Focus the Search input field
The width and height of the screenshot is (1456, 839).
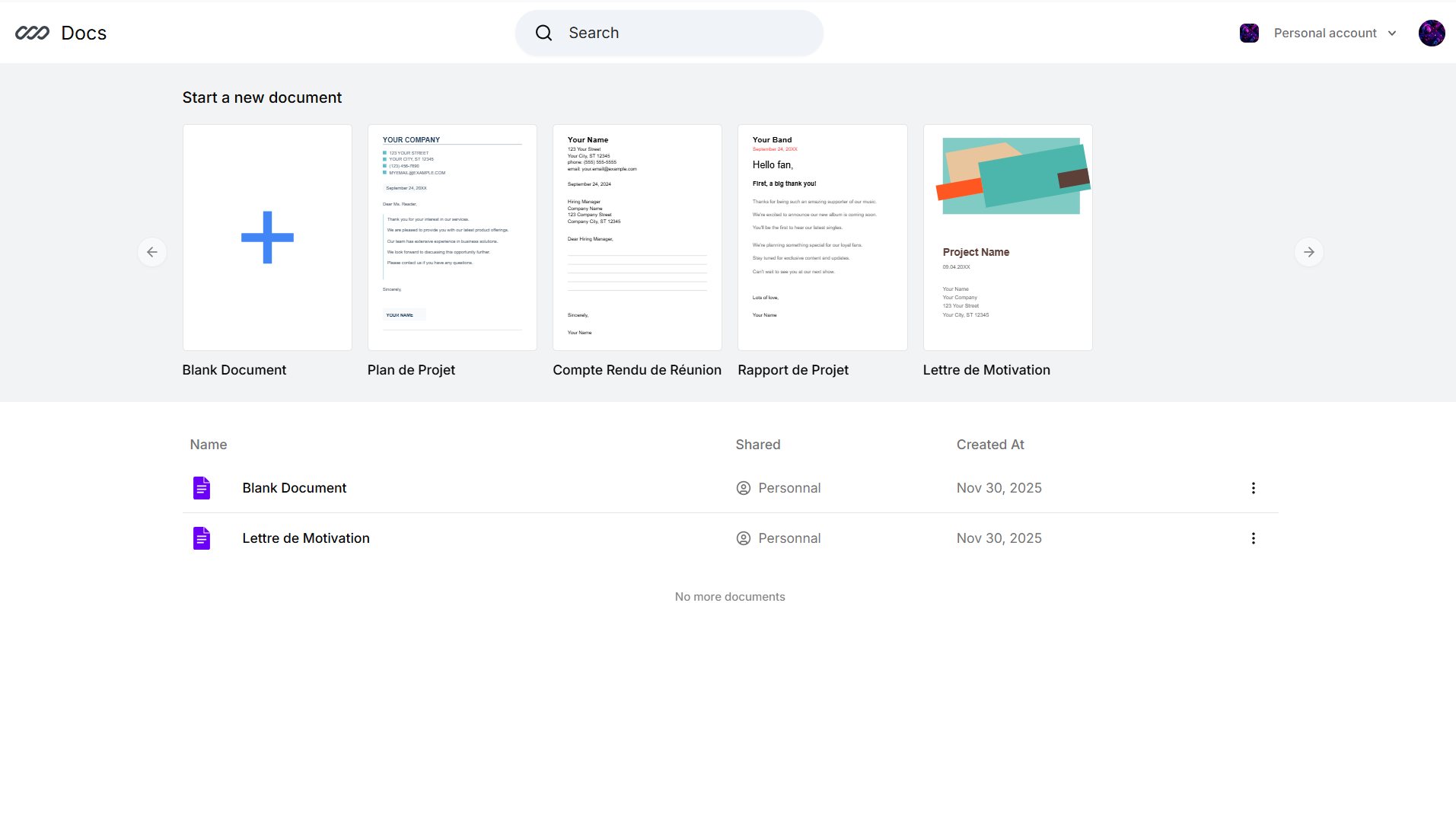[x=685, y=33]
